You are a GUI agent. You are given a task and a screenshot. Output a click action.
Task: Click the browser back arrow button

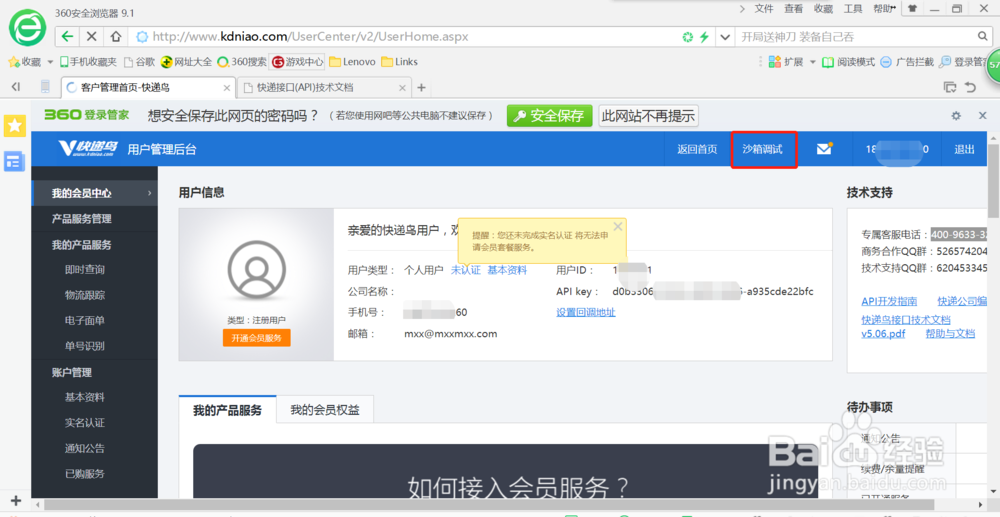click(x=67, y=36)
